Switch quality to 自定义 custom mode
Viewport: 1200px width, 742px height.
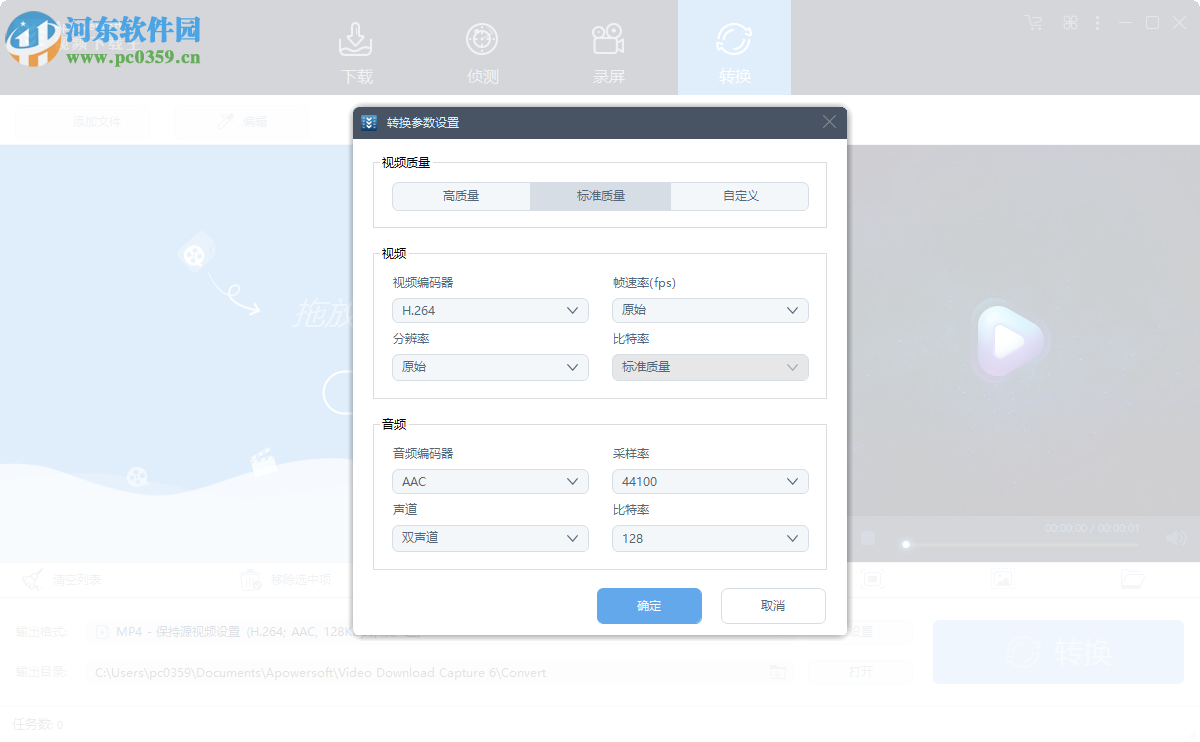(739, 196)
